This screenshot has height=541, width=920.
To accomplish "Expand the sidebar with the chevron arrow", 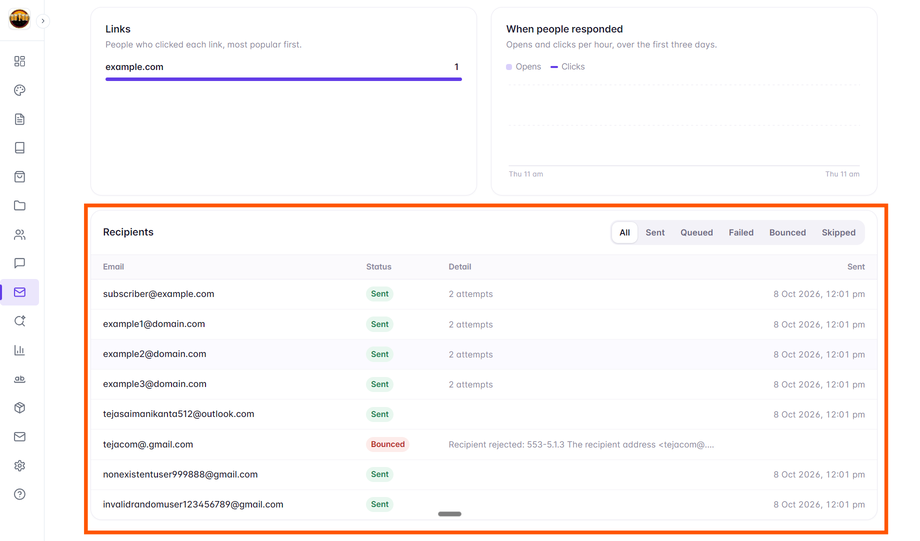I will click(43, 21).
